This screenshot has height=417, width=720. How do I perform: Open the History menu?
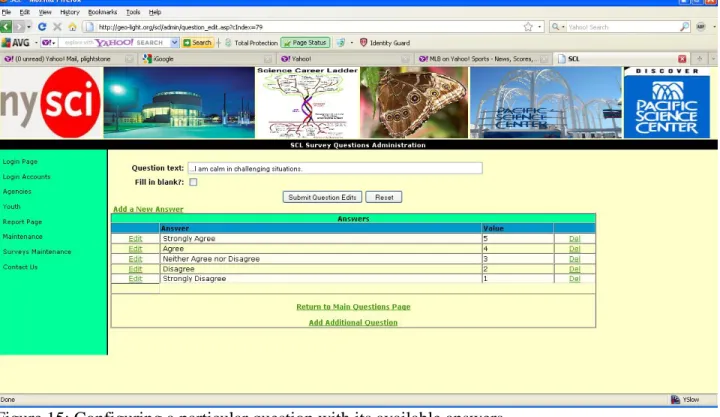click(x=70, y=12)
